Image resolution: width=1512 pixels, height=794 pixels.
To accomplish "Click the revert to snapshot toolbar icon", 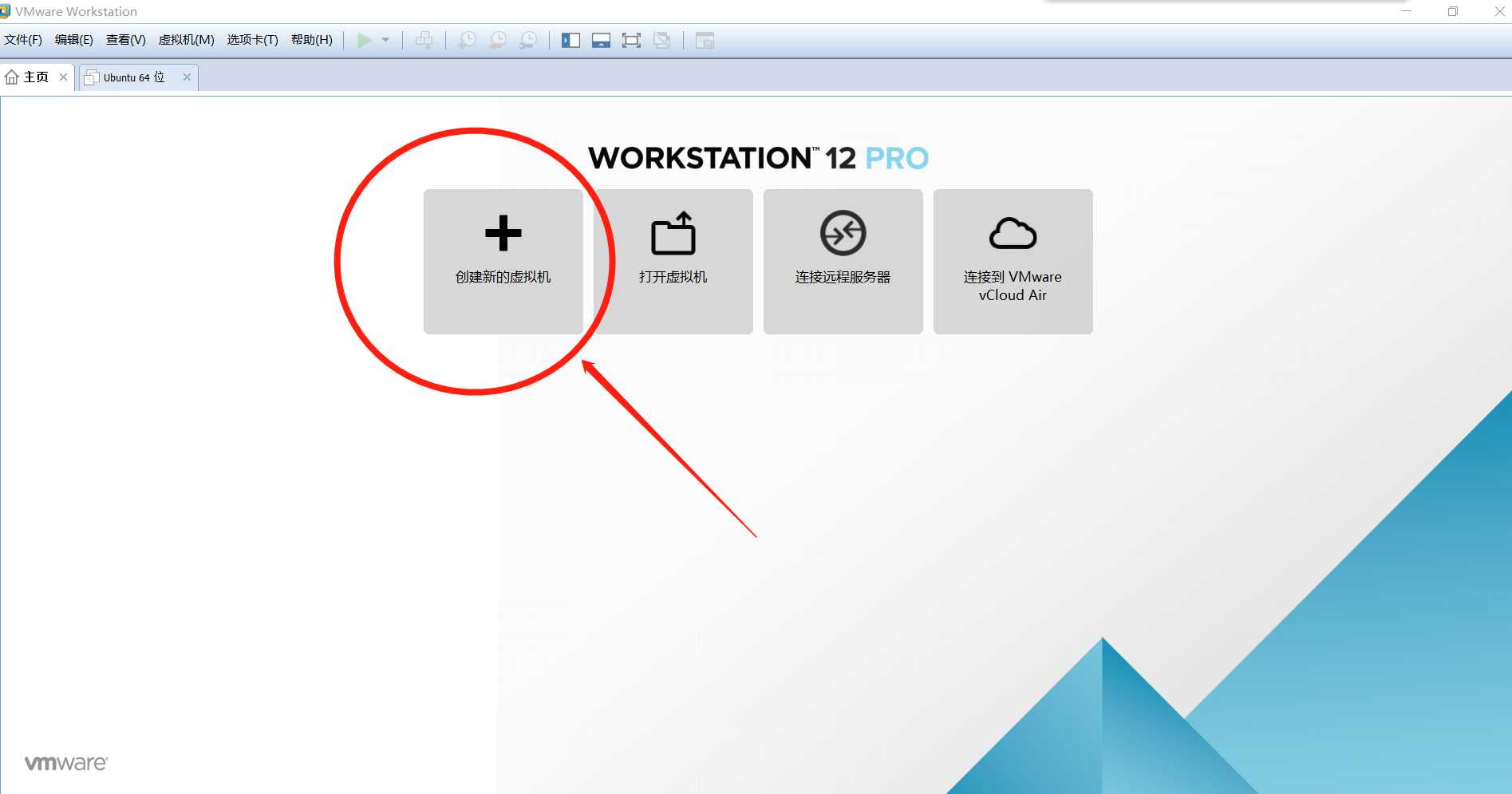I will (497, 40).
